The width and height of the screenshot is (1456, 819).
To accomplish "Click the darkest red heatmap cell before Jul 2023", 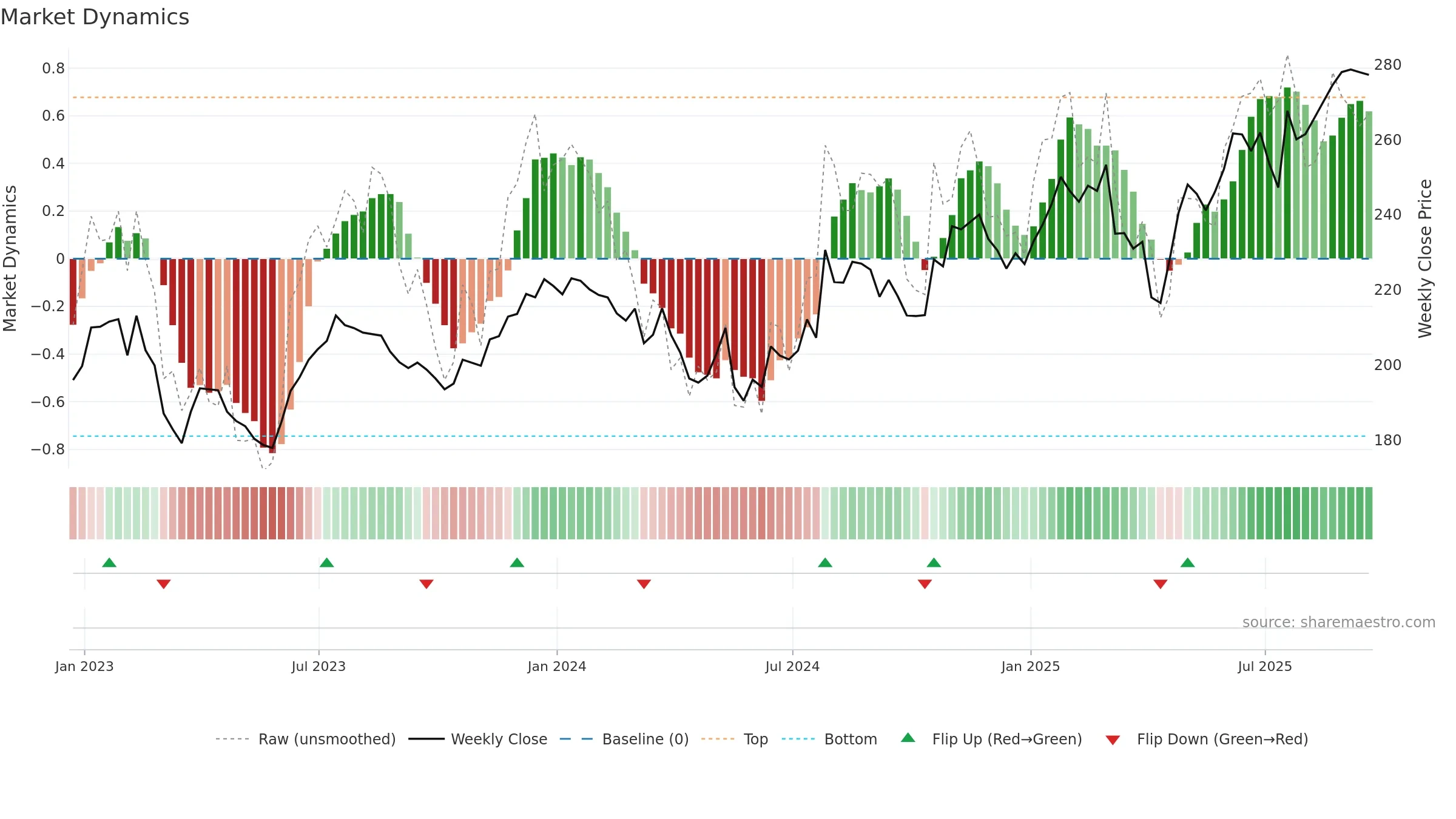I will point(272,513).
